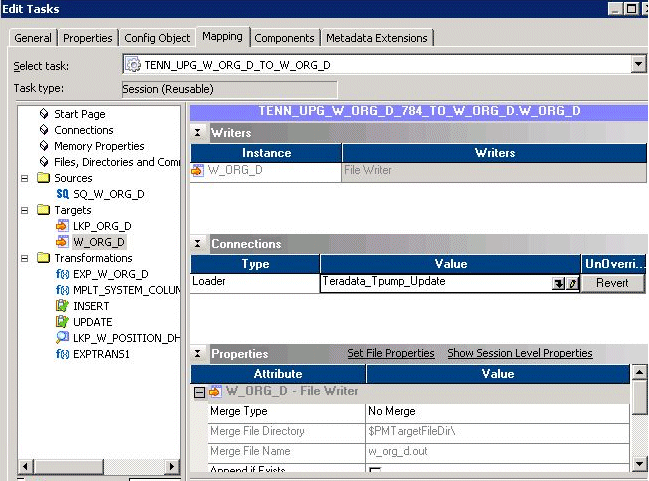Viewport: 649px width, 481px height.
Task: Click the Loader type cell
Action: tap(255, 283)
